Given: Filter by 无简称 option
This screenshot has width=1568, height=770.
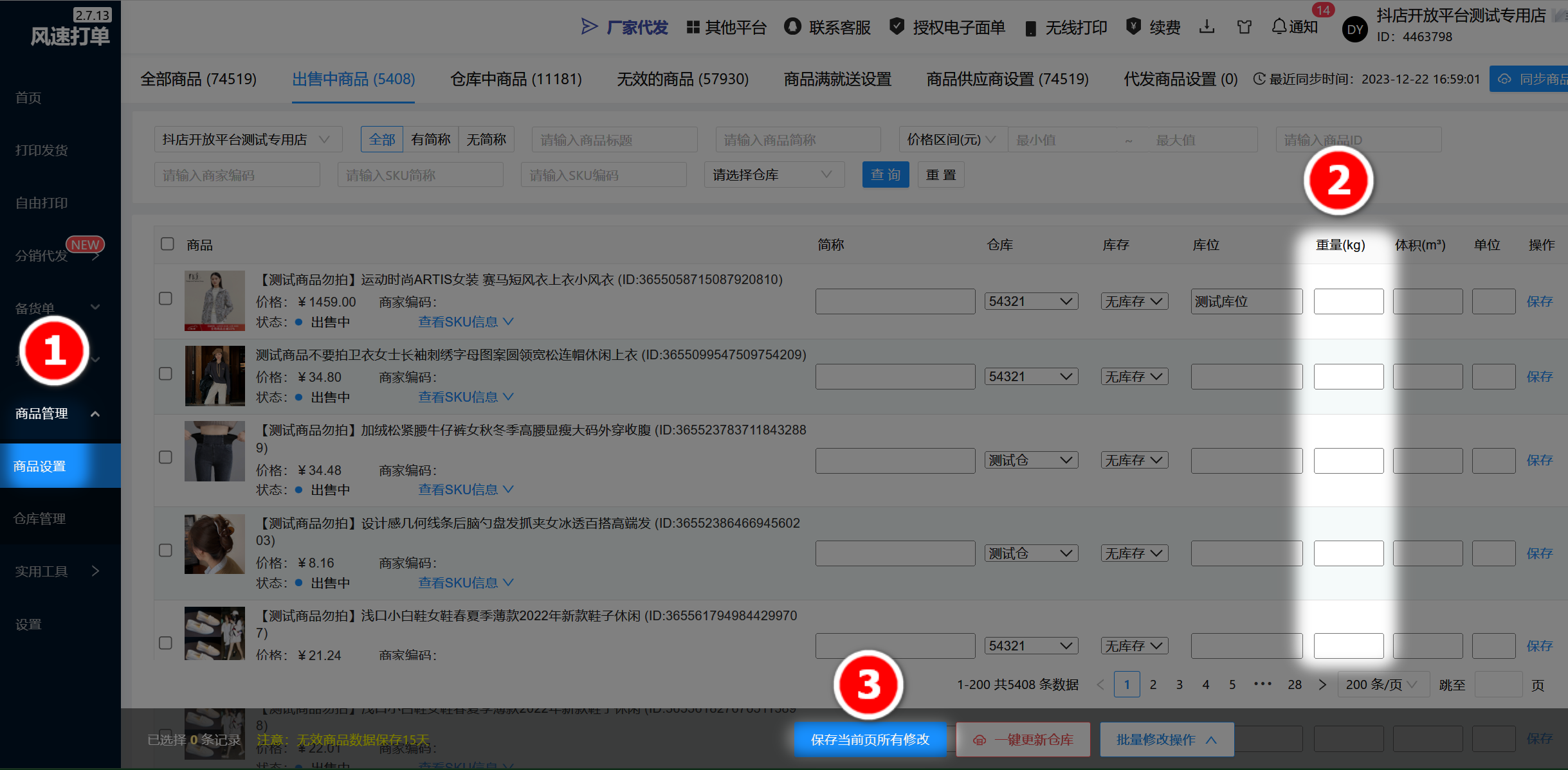Looking at the screenshot, I should 486,139.
